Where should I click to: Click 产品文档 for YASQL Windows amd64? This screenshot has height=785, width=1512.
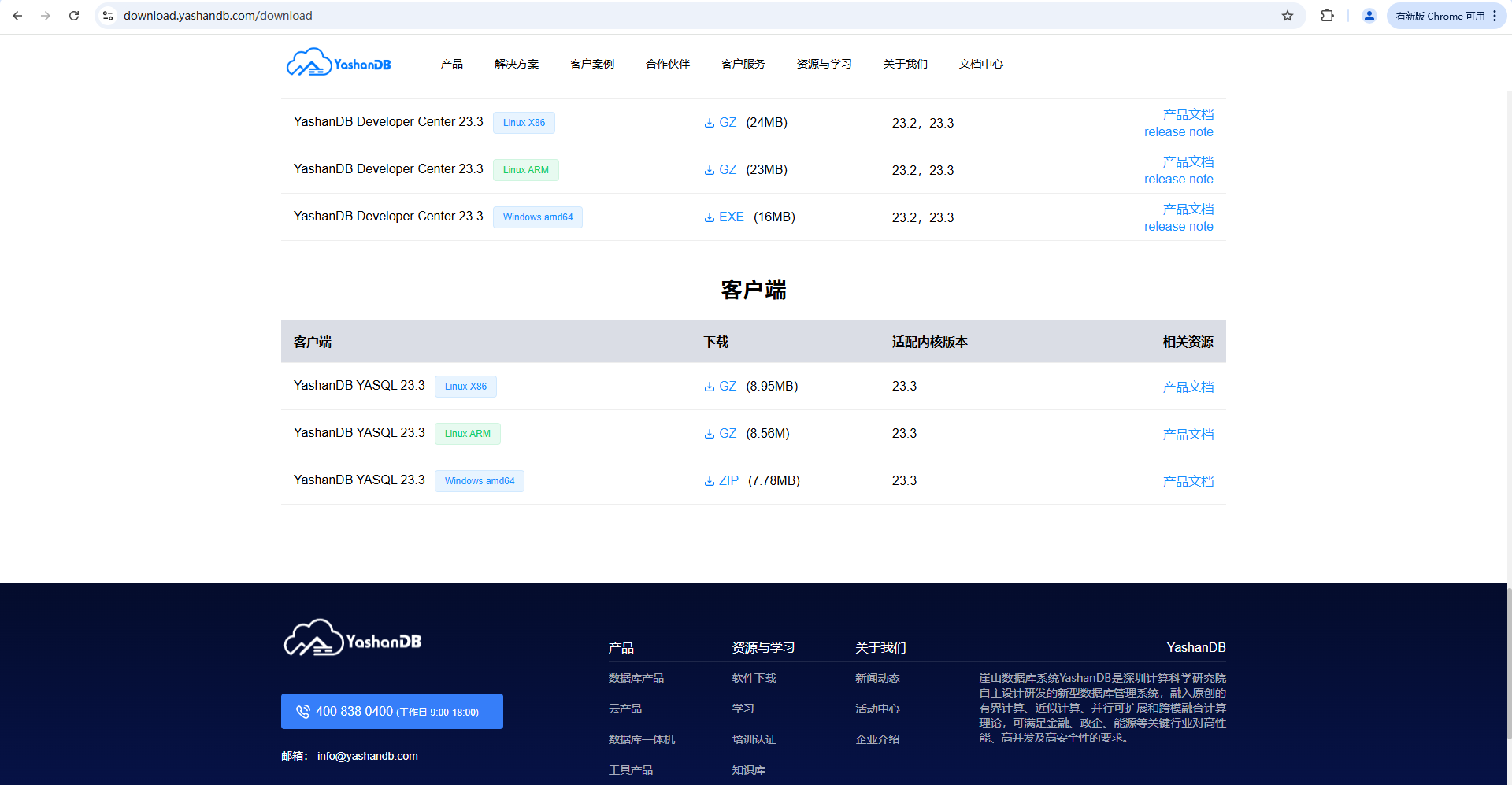1188,480
